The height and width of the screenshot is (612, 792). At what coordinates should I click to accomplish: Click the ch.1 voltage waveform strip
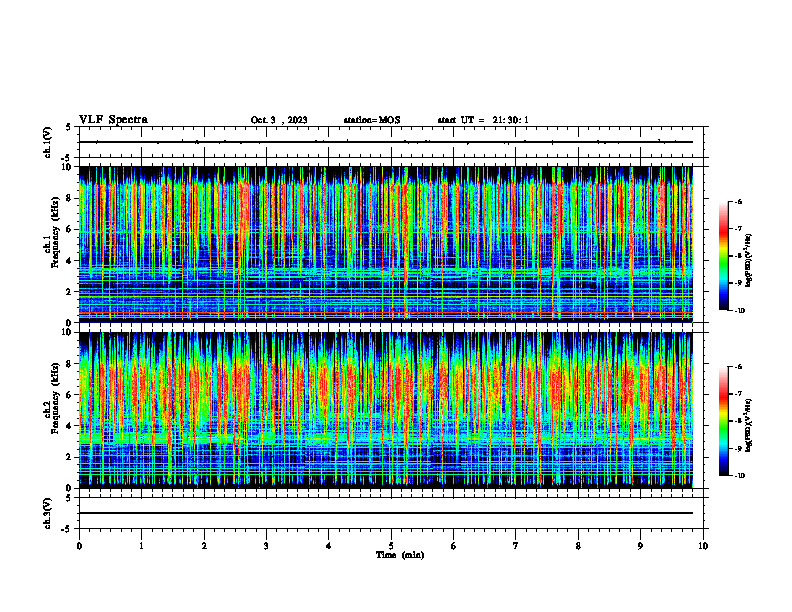[x=391, y=142]
